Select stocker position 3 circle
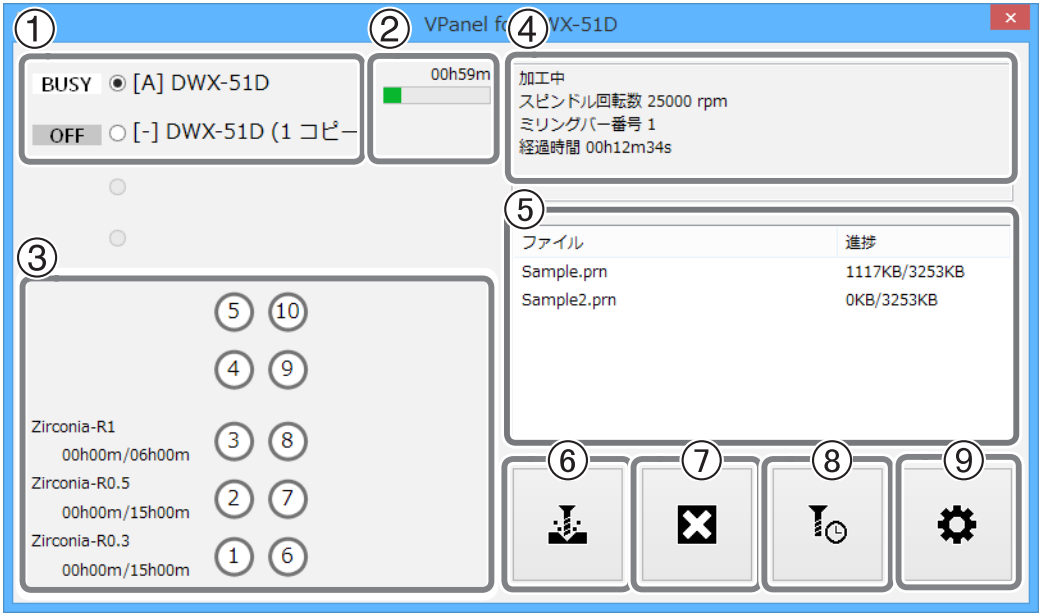Image resolution: width=1039 pixels, height=616 pixels. point(234,440)
